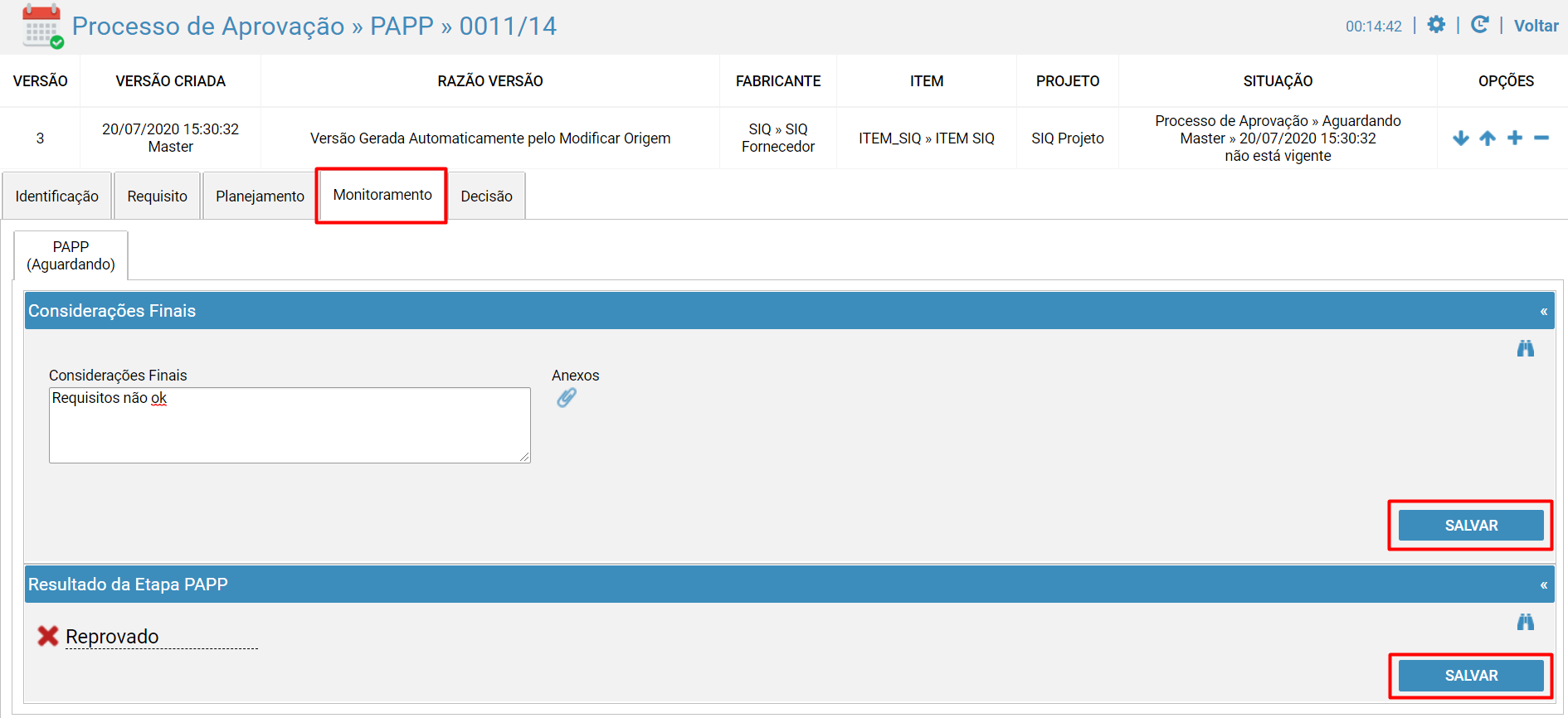Collapse the Considerações Finais panel

[1544, 312]
